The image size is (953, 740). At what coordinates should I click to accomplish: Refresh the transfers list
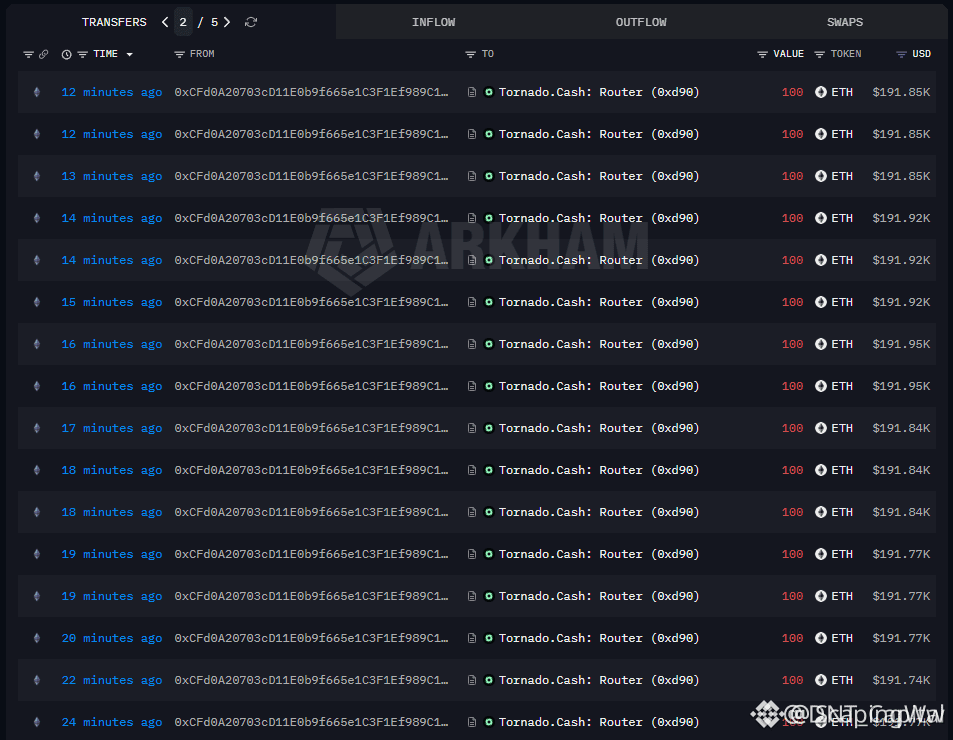(251, 22)
